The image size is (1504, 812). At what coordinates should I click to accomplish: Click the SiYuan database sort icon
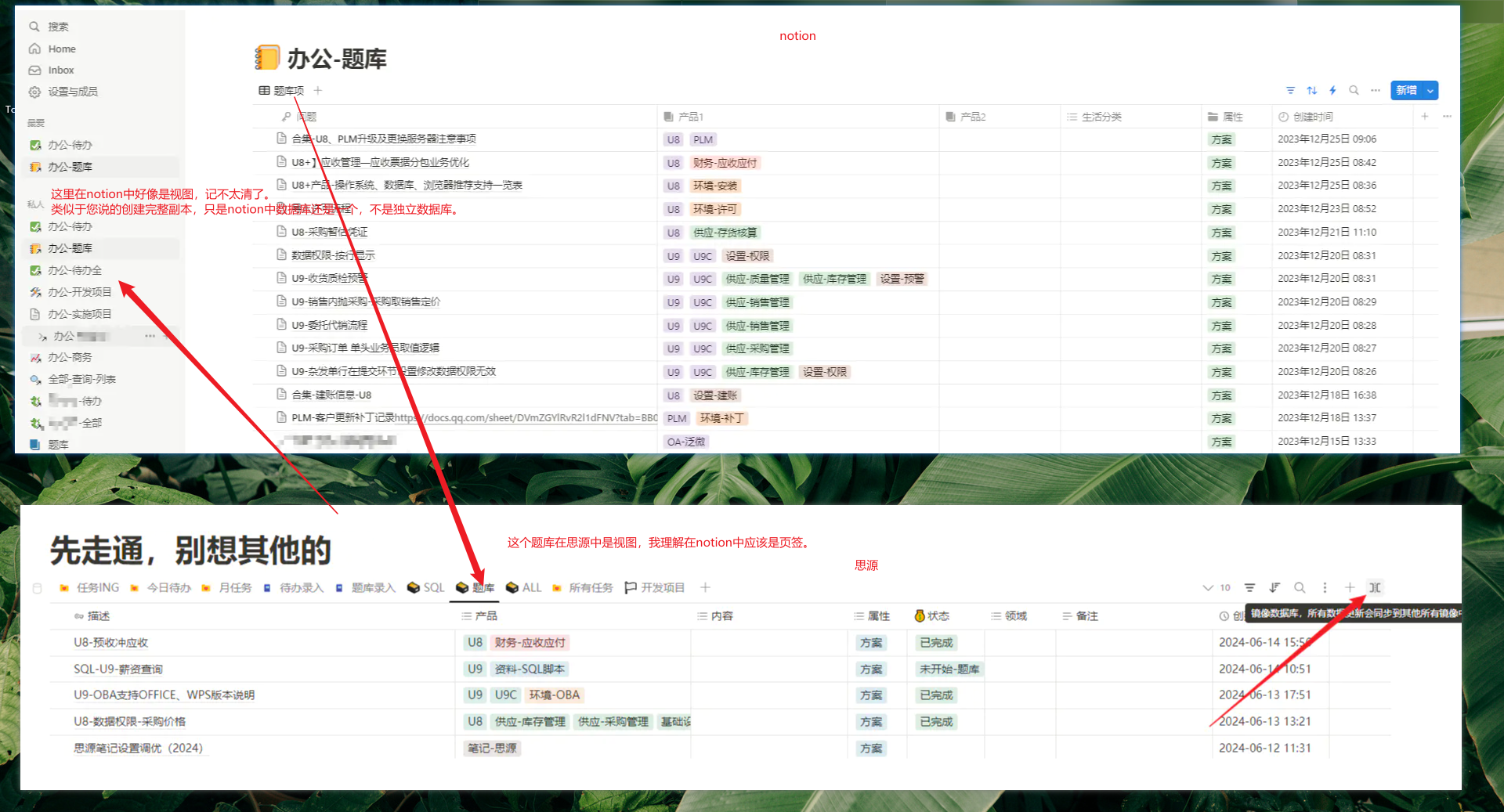[1274, 587]
